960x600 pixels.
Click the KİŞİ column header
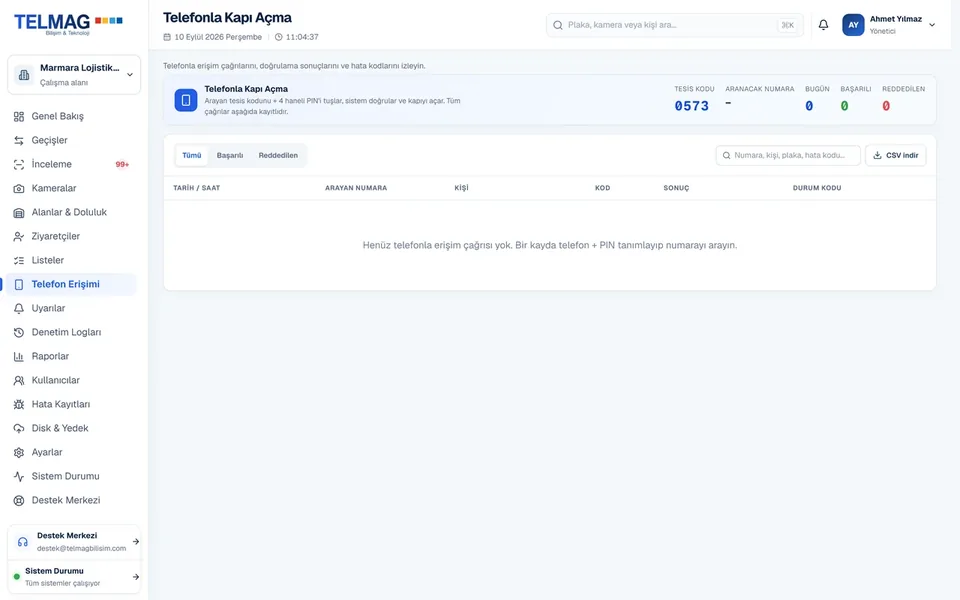461,188
